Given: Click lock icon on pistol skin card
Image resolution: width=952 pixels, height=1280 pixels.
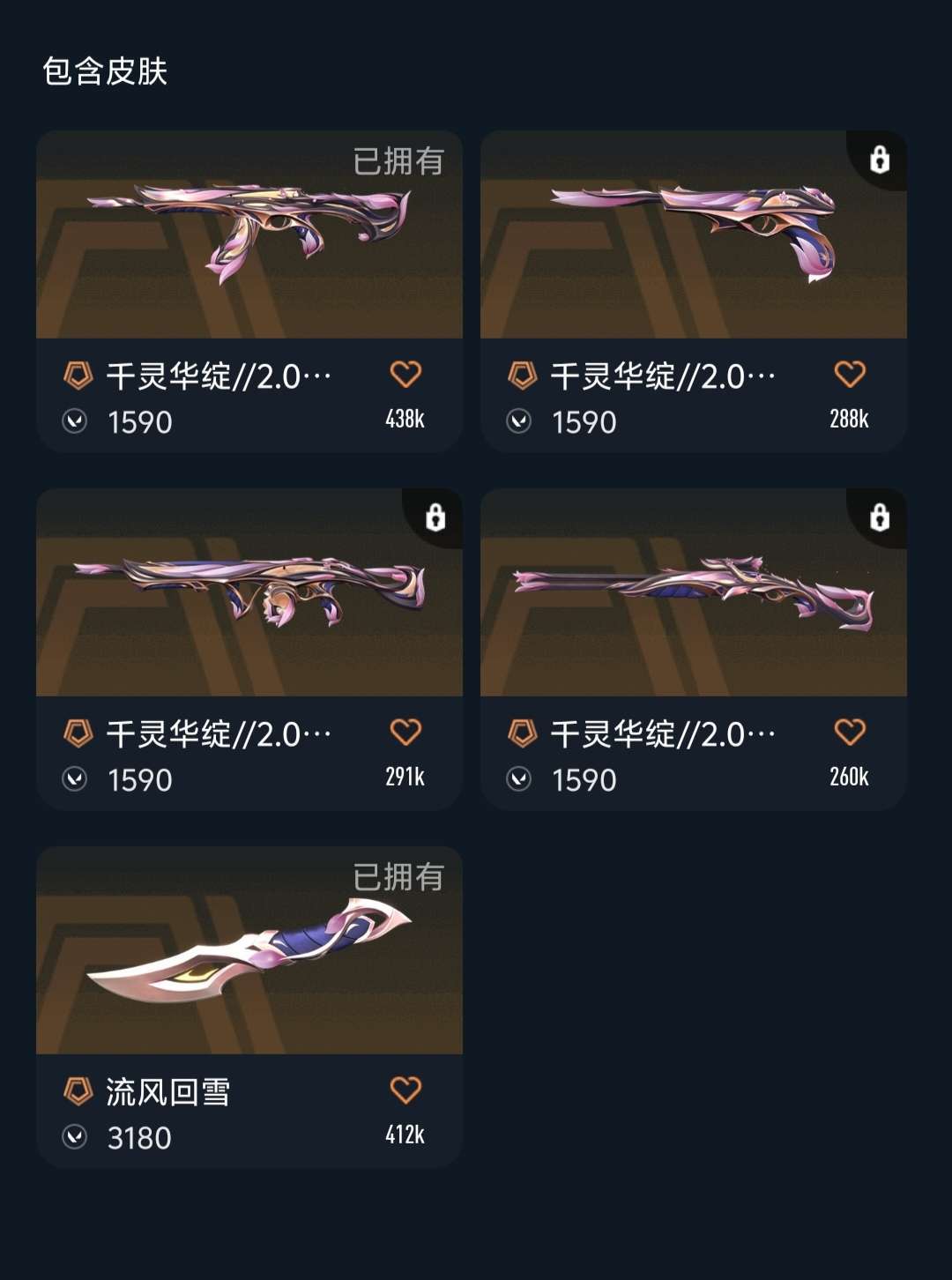Looking at the screenshot, I should 880,160.
